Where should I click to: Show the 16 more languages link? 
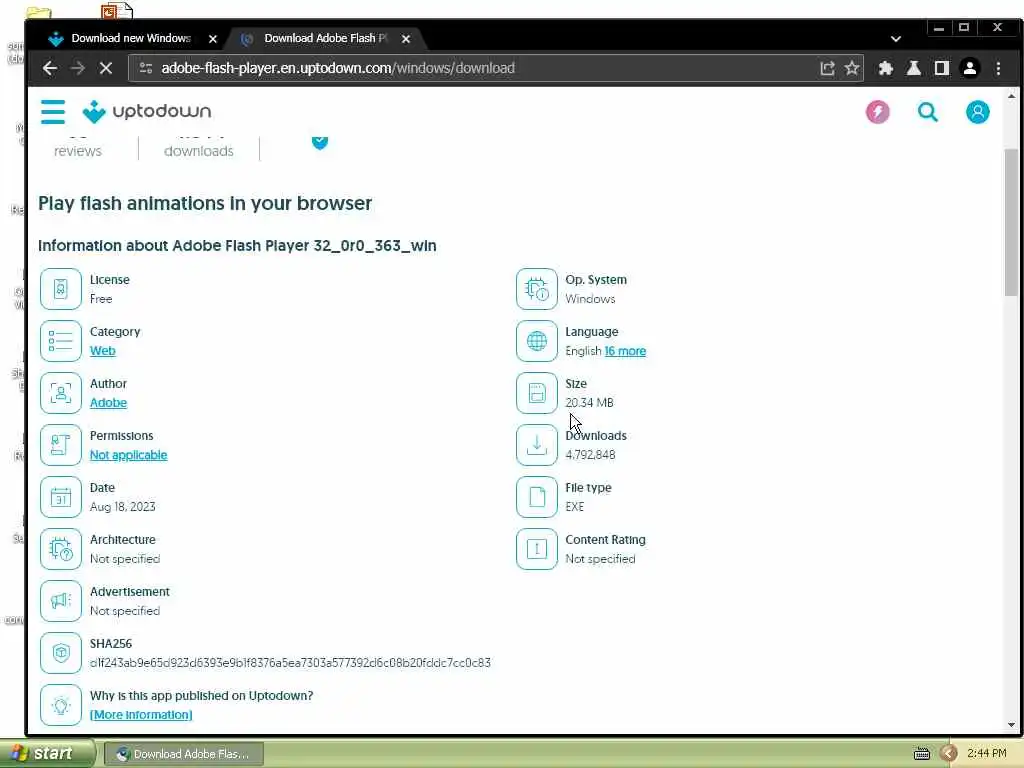click(625, 351)
